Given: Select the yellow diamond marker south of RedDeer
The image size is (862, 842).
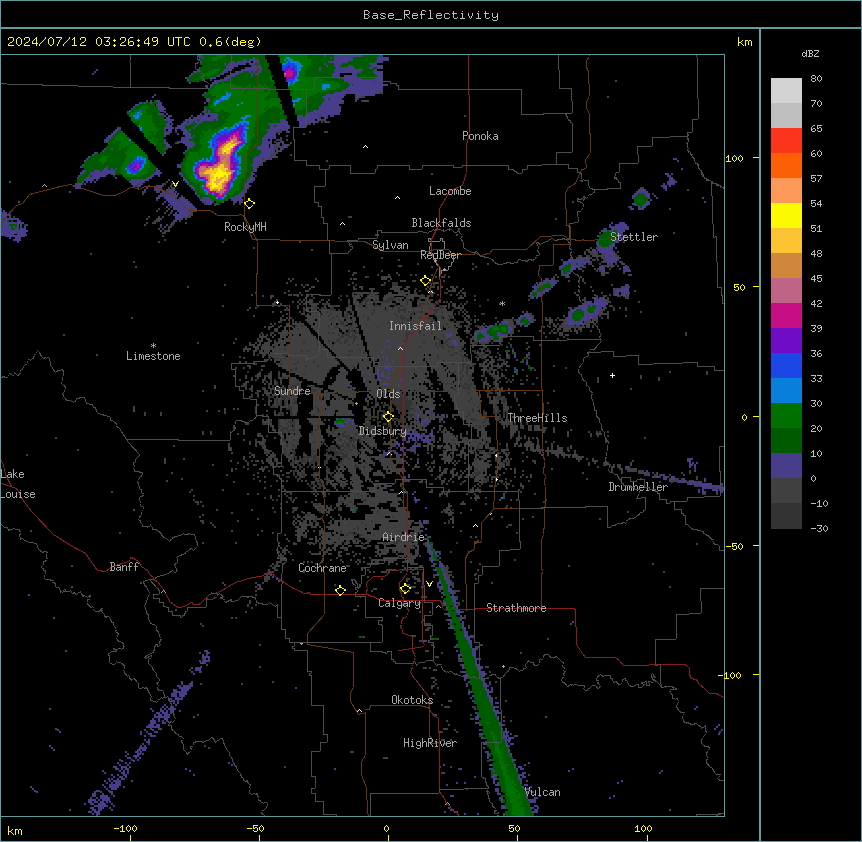Looking at the screenshot, I should tap(426, 281).
